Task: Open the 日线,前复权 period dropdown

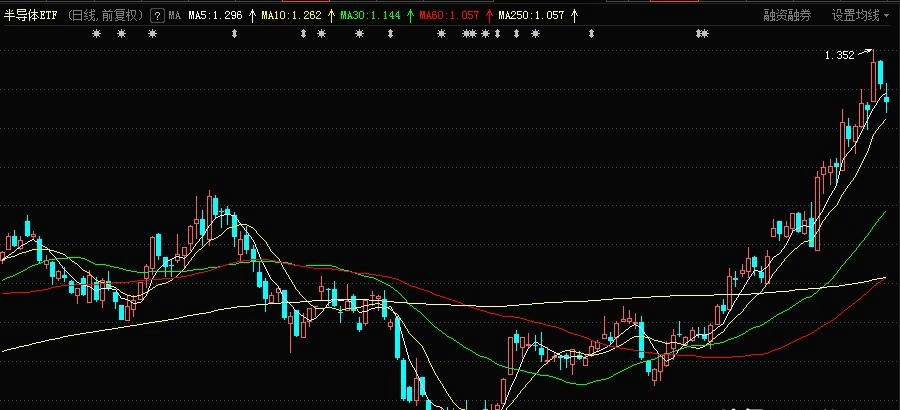Action: (104, 16)
